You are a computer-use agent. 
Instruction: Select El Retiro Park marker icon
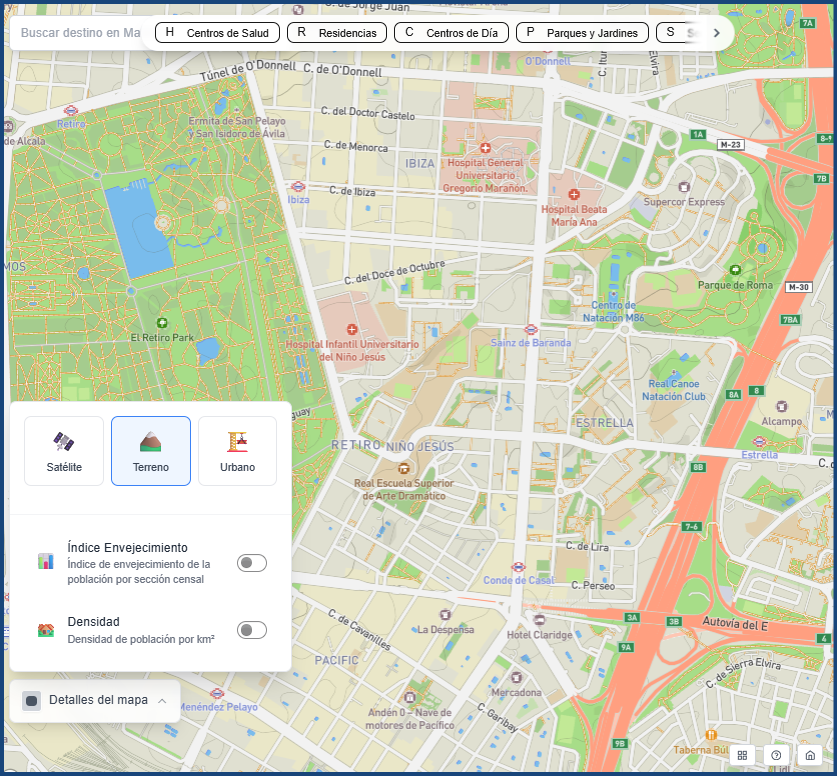pyautogui.click(x=162, y=323)
